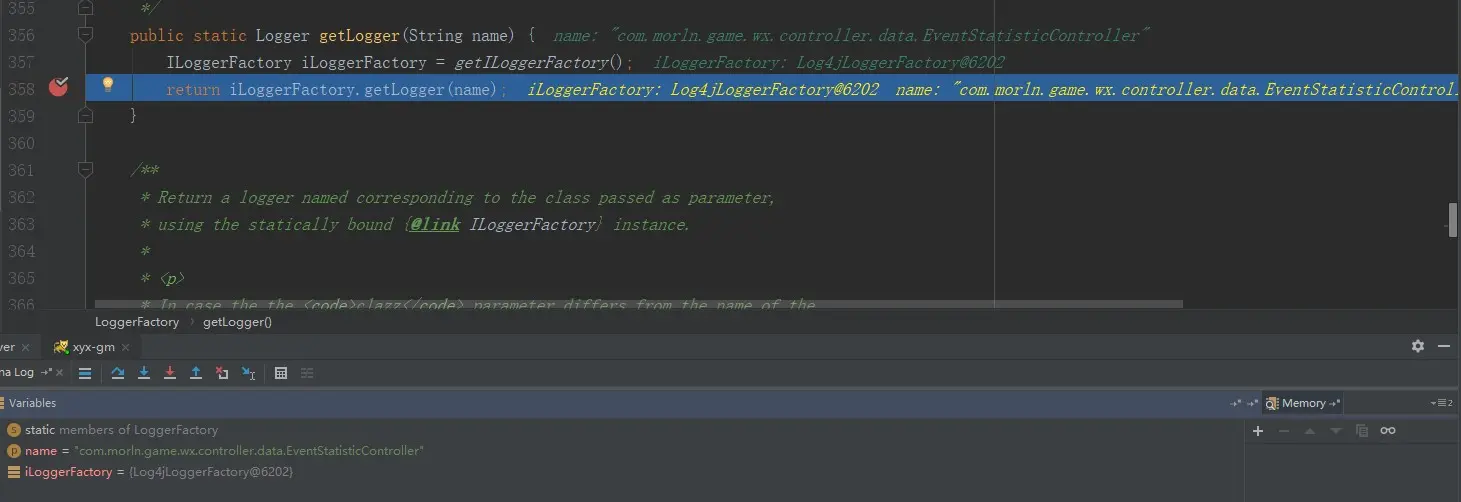Image resolution: width=1461 pixels, height=502 pixels.
Task: Close the xyx-gm debug tab
Action: tap(124, 348)
